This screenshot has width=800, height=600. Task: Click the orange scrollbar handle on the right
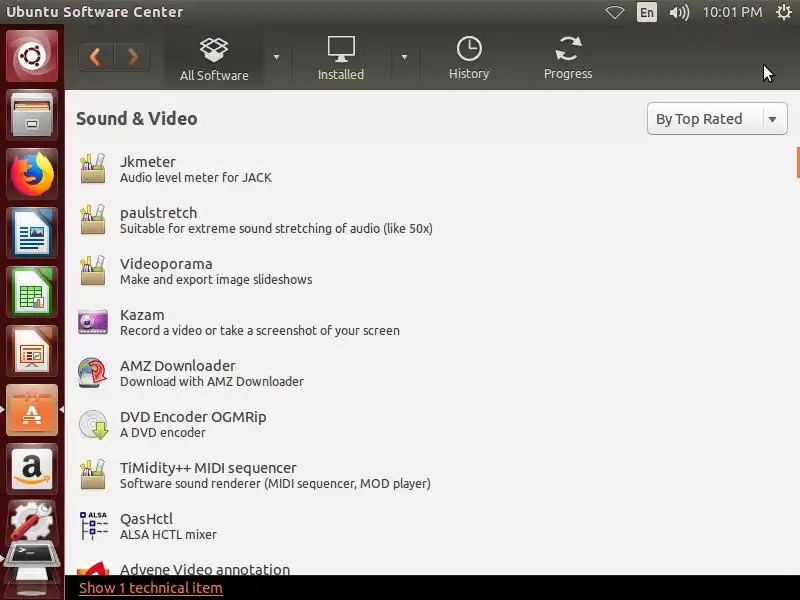click(797, 162)
